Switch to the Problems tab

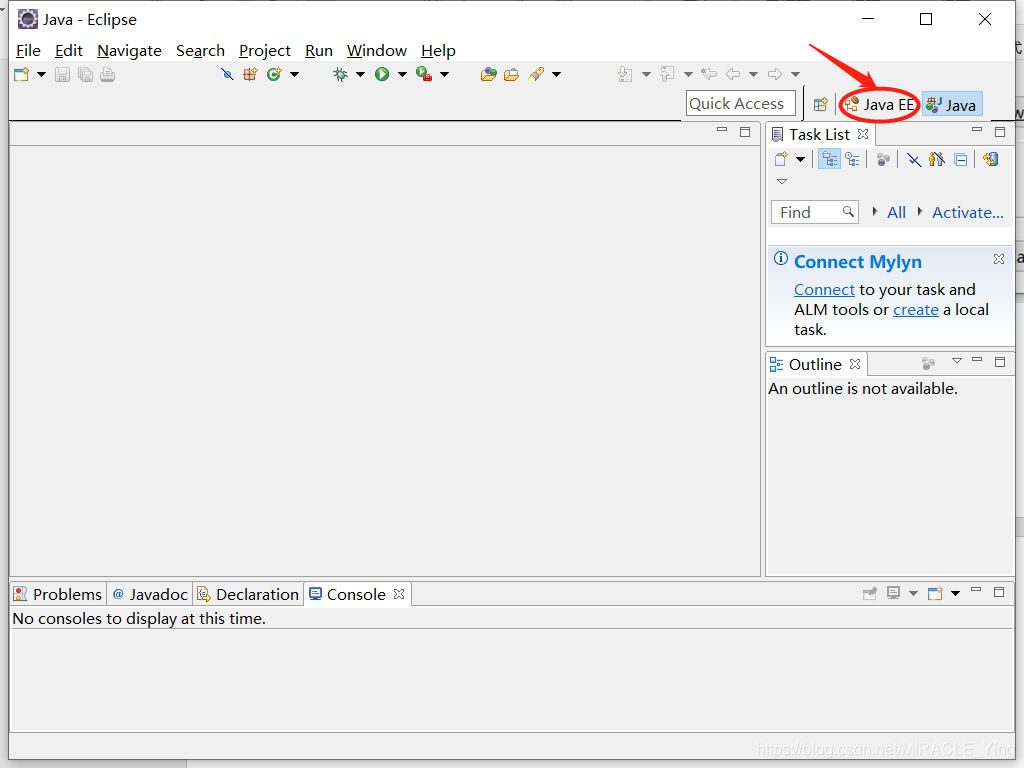[58, 594]
